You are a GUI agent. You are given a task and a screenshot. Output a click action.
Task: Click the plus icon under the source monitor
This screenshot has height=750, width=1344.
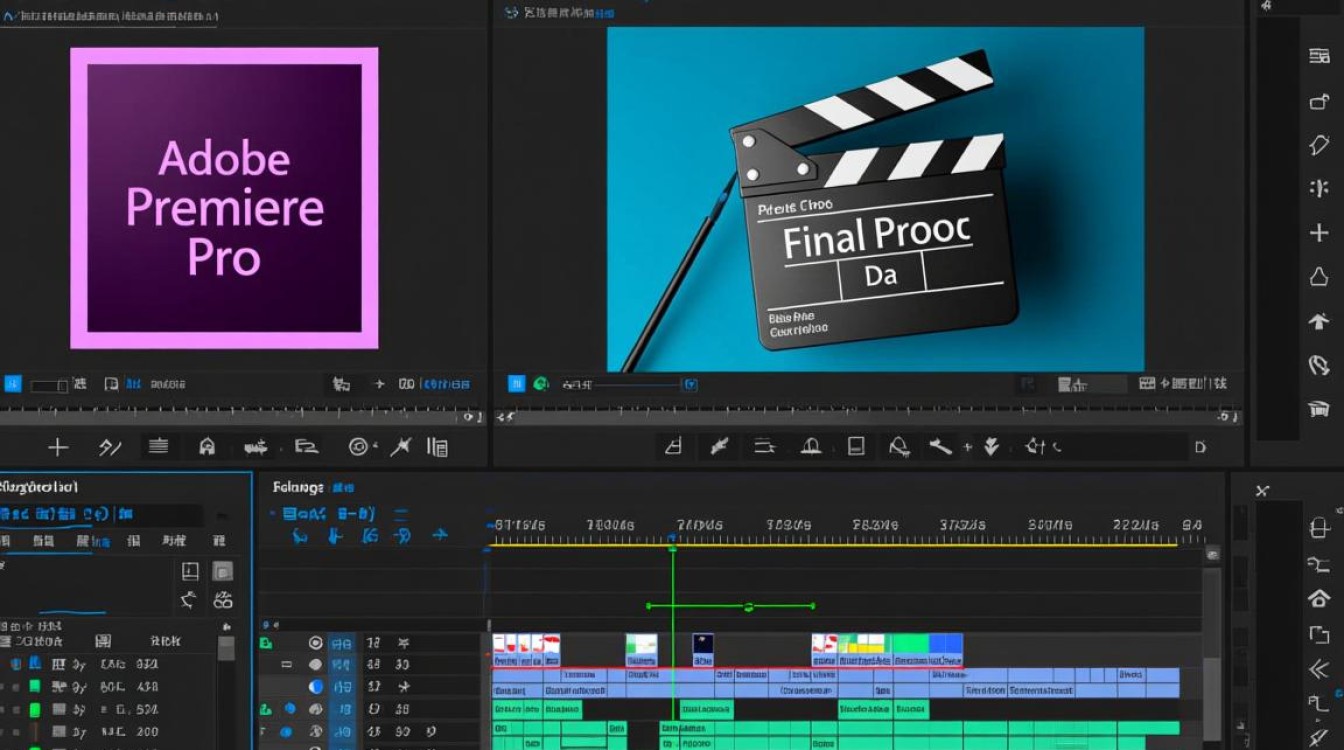pyautogui.click(x=58, y=447)
